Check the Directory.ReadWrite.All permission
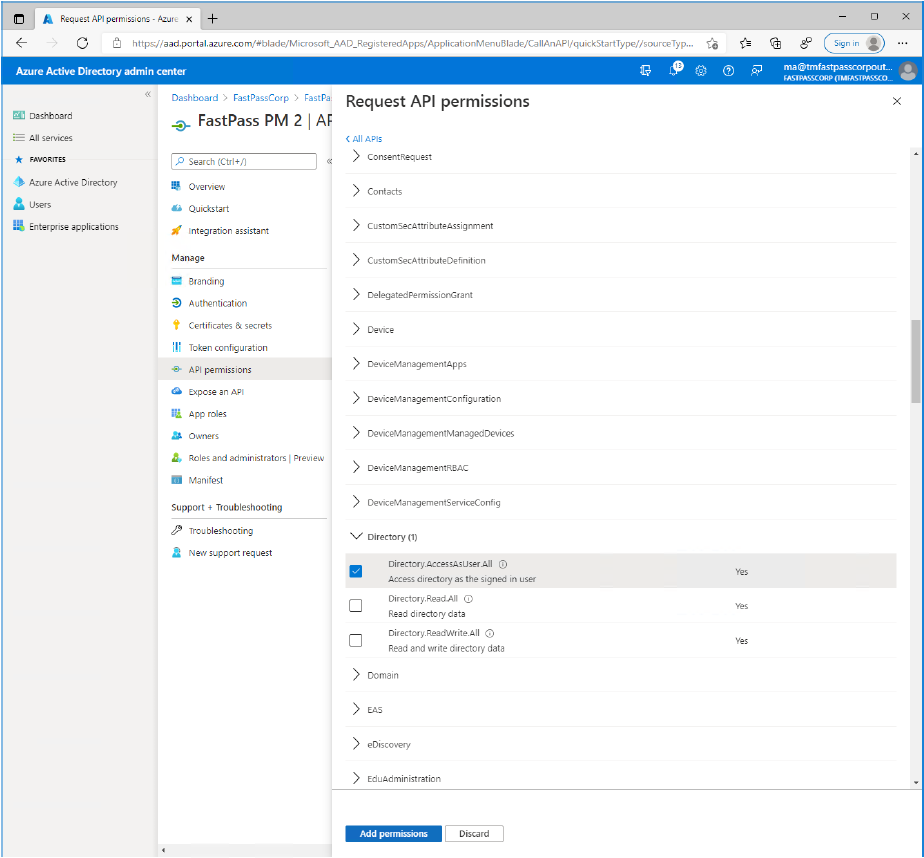Image resolution: width=924 pixels, height=858 pixels. (355, 640)
